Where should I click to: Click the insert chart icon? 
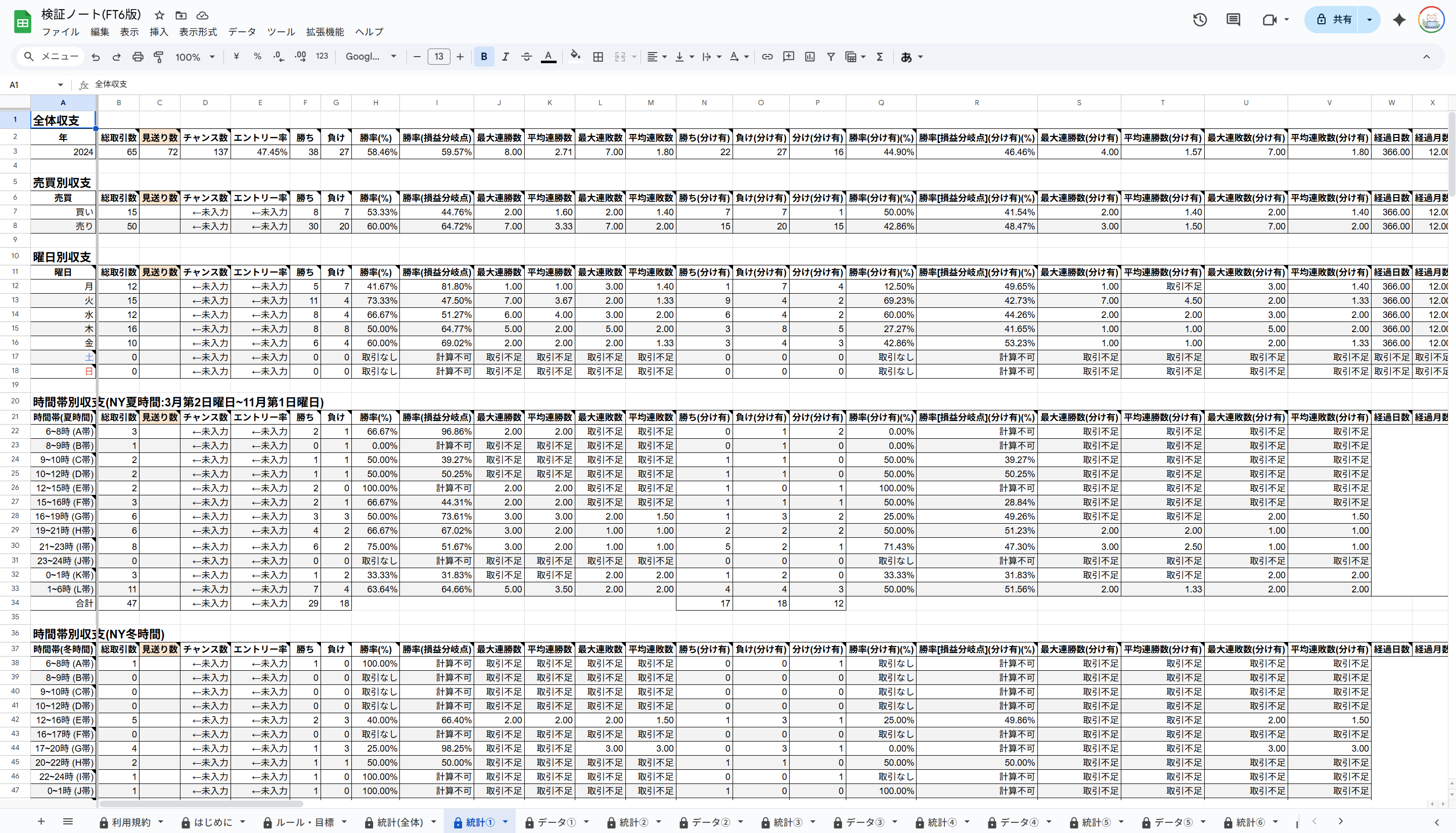click(809, 57)
